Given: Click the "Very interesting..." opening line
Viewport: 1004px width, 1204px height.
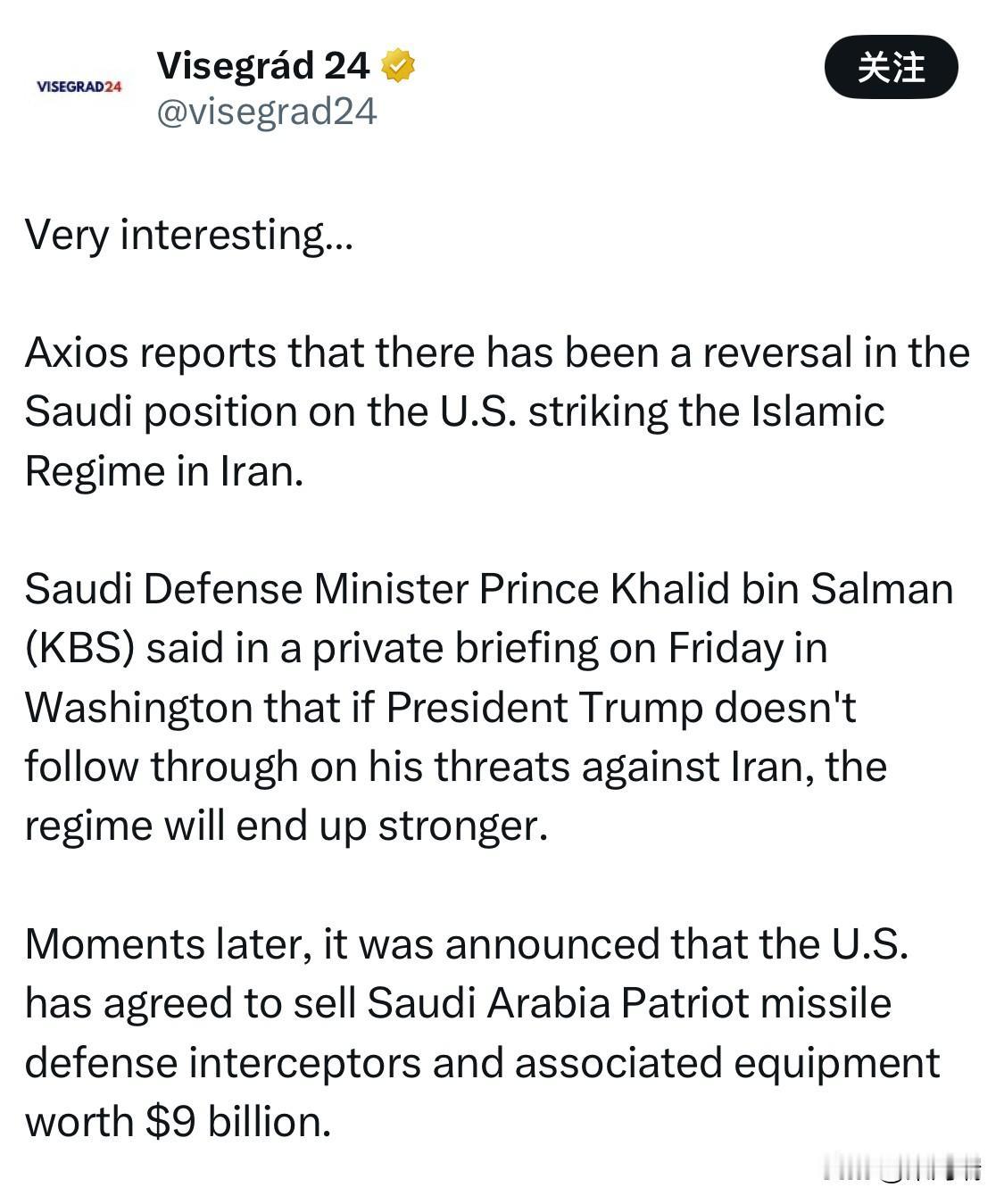Looking at the screenshot, I should click(189, 236).
